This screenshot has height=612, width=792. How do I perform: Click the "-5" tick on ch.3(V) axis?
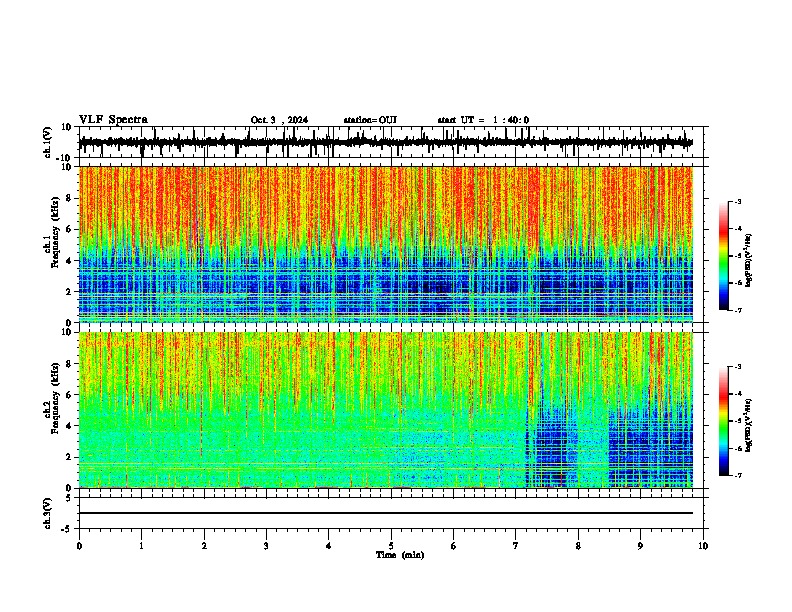67,529
